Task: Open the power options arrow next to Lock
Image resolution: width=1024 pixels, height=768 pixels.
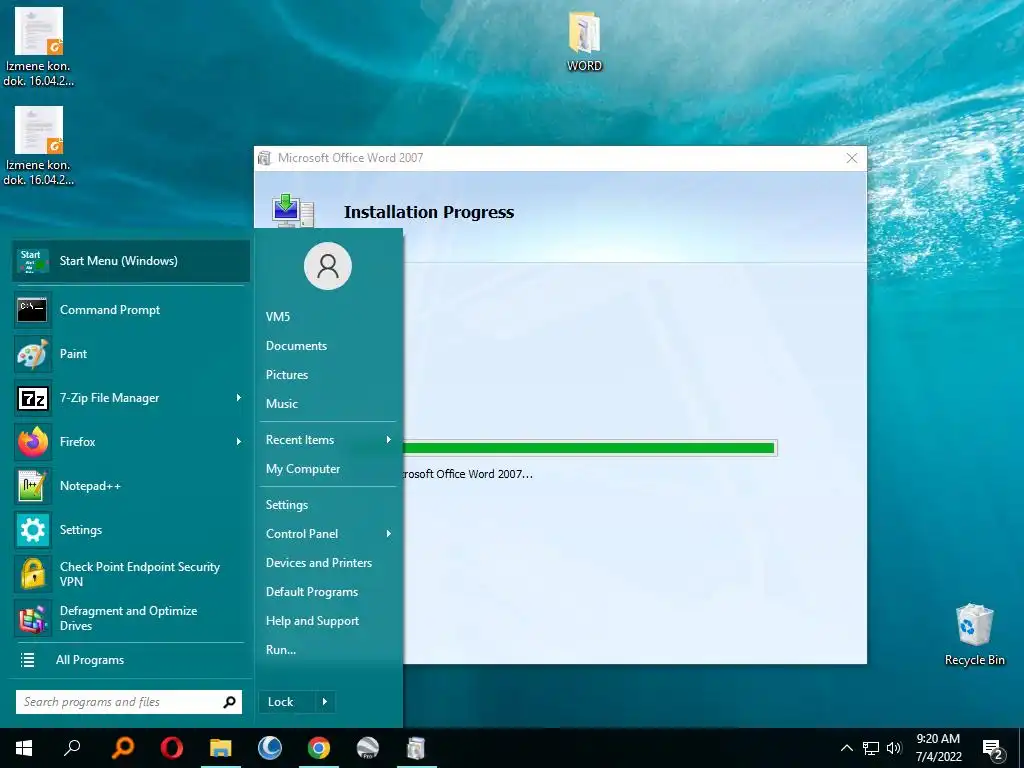Action: (325, 702)
